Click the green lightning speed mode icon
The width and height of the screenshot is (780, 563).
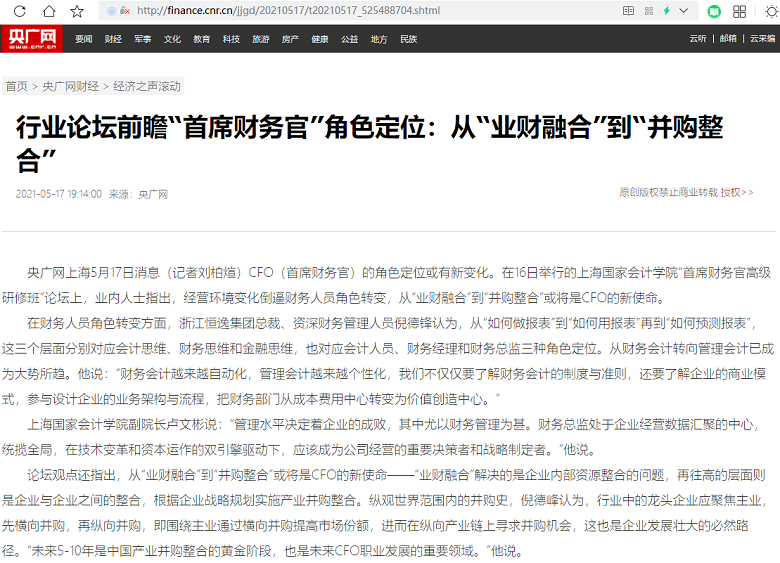(x=667, y=11)
